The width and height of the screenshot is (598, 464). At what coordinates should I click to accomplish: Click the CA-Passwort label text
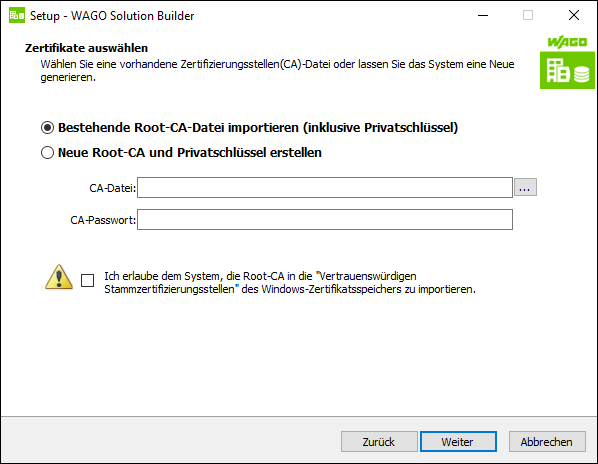103,220
